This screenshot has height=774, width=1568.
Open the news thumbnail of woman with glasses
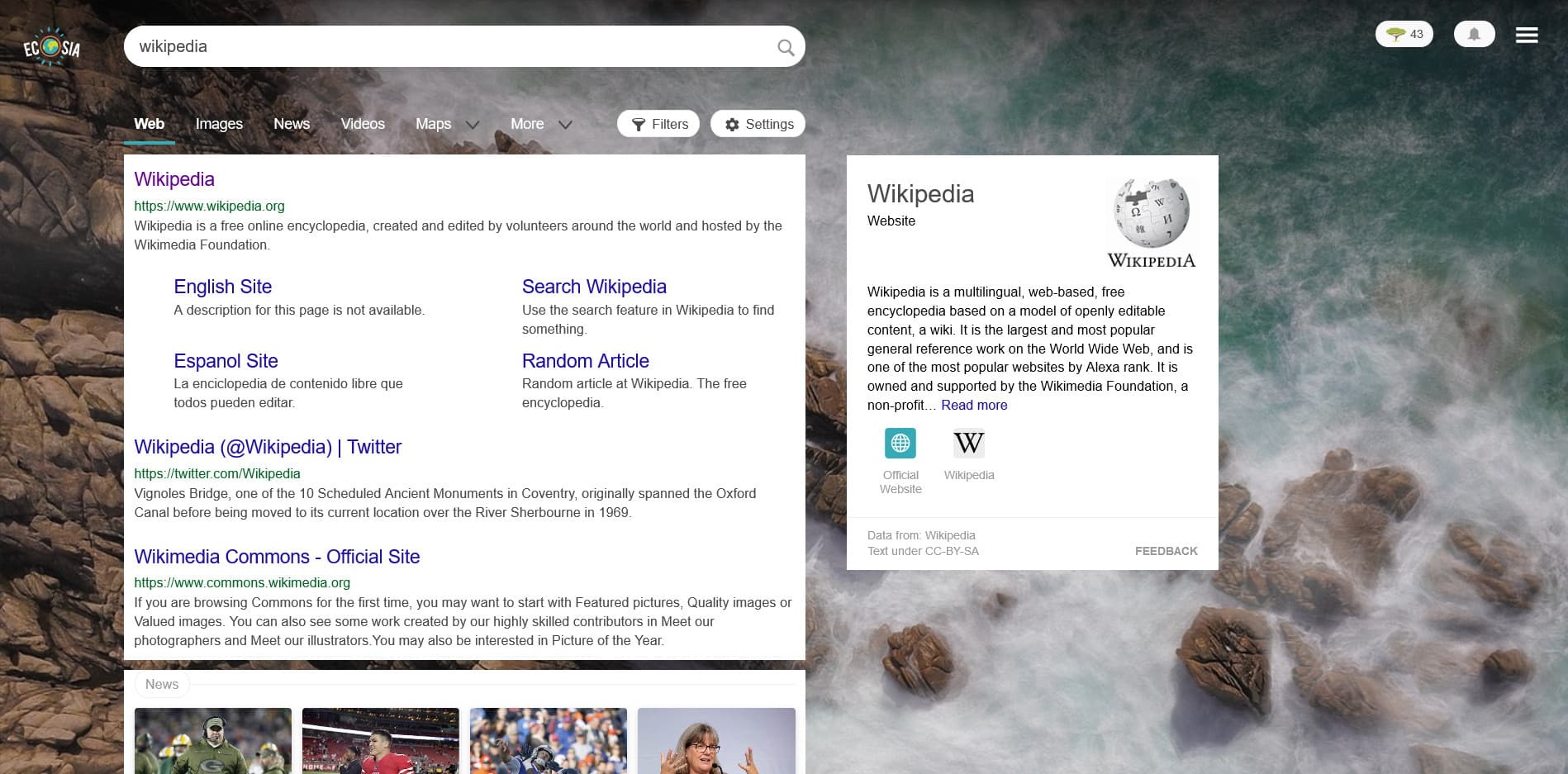(716, 741)
